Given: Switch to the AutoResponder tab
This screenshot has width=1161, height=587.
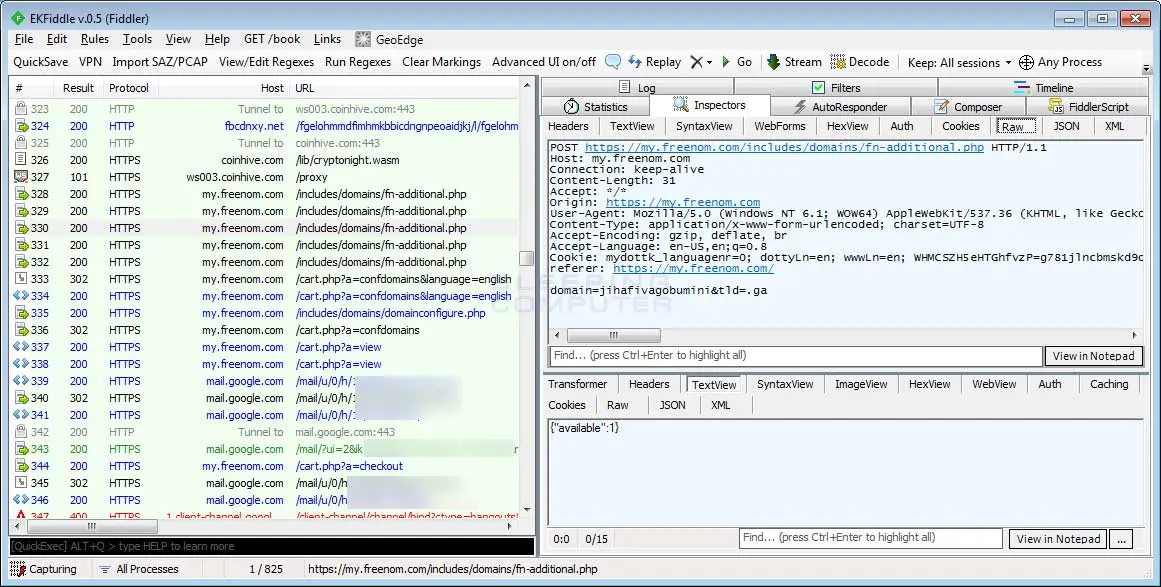Looking at the screenshot, I should coord(841,107).
